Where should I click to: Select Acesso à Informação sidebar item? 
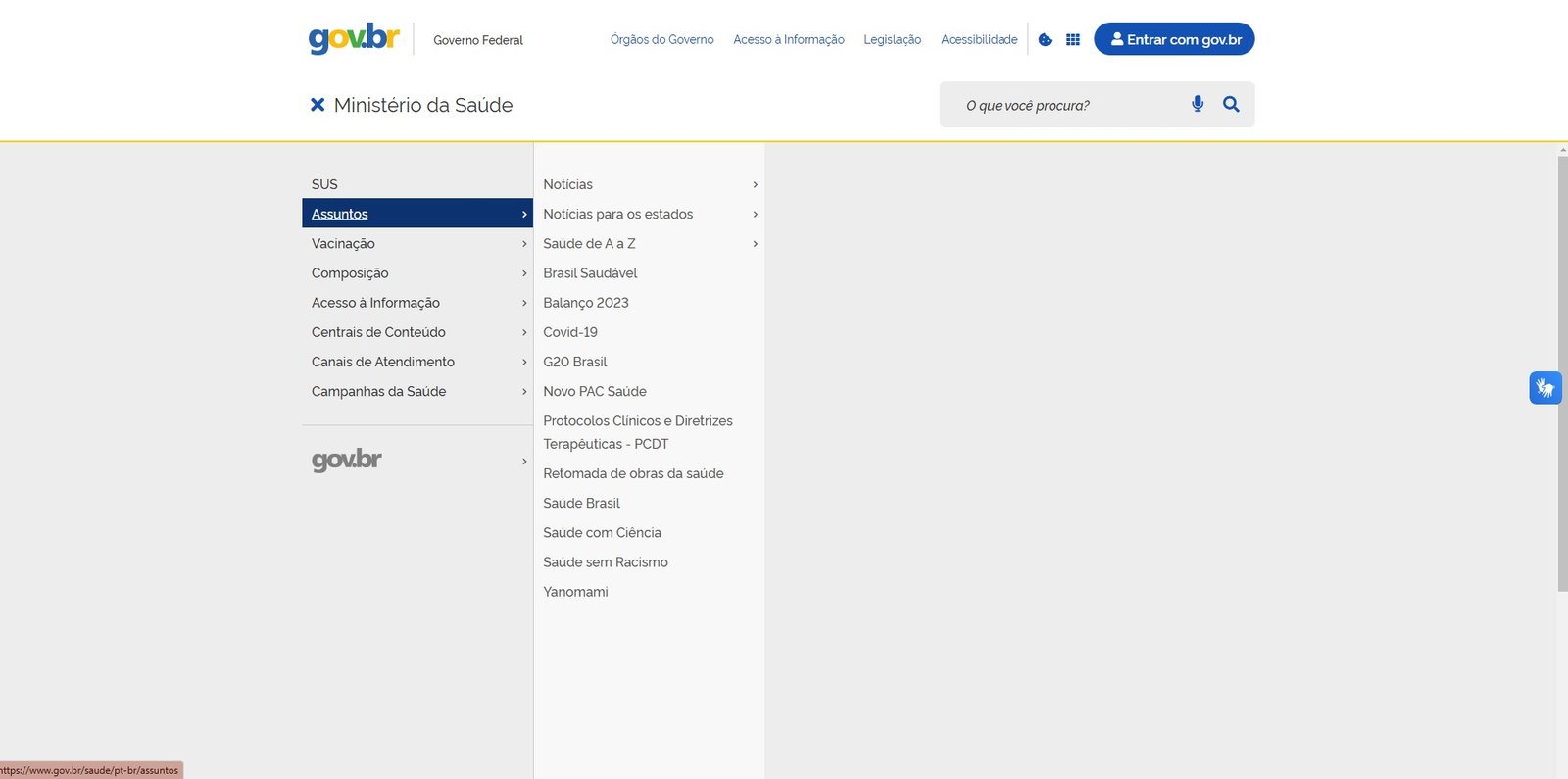point(417,303)
